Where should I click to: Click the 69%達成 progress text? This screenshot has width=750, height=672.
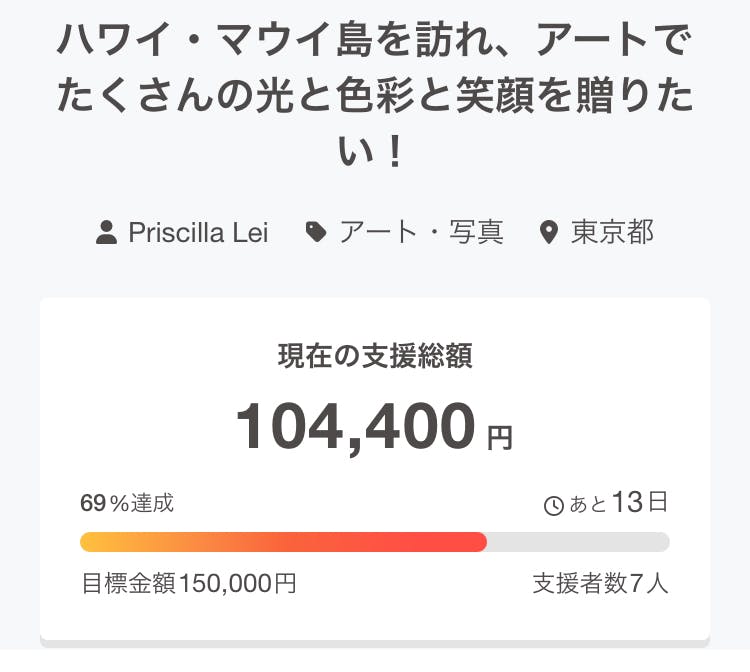coord(127,503)
